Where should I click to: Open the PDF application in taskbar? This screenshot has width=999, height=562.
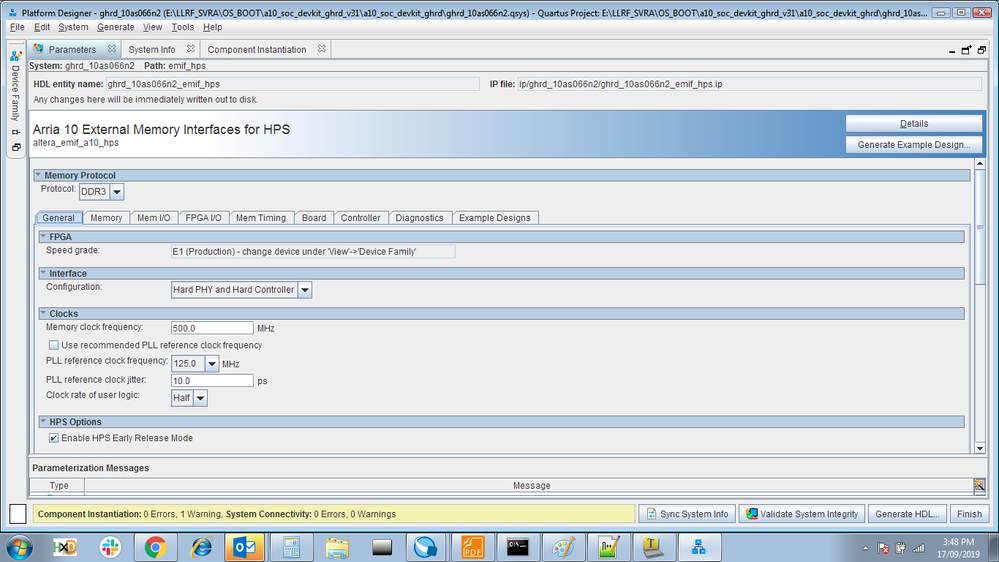point(472,547)
